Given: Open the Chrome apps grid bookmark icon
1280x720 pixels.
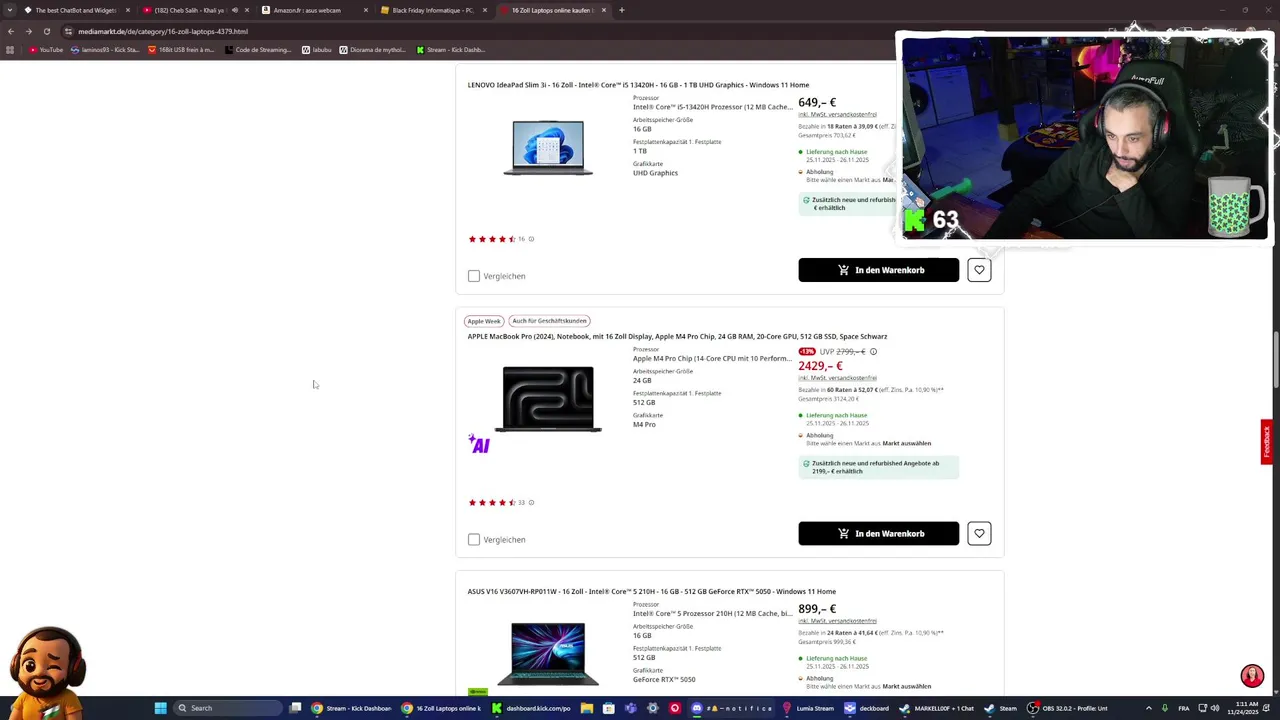Looking at the screenshot, I should click(x=10, y=50).
